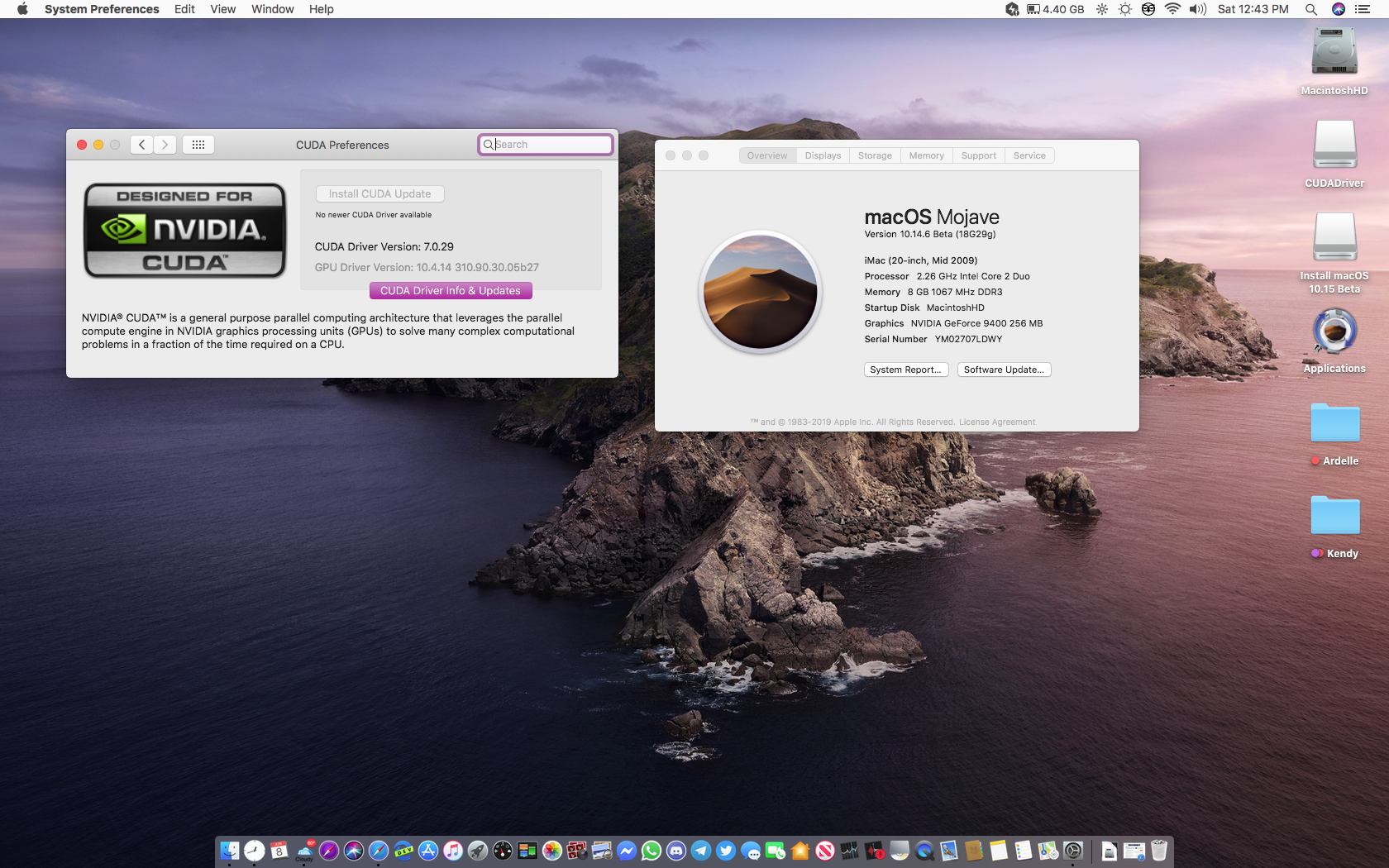Open Voice Memos in the dock

point(875,851)
